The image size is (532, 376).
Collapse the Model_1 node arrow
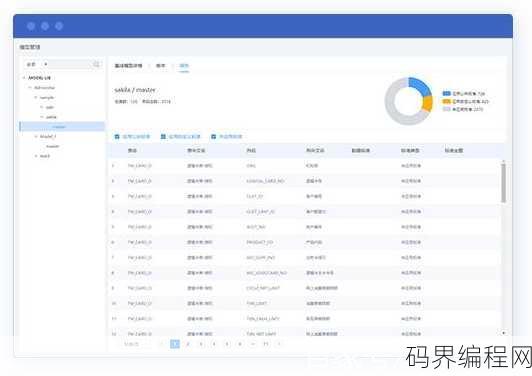[x=36, y=136]
